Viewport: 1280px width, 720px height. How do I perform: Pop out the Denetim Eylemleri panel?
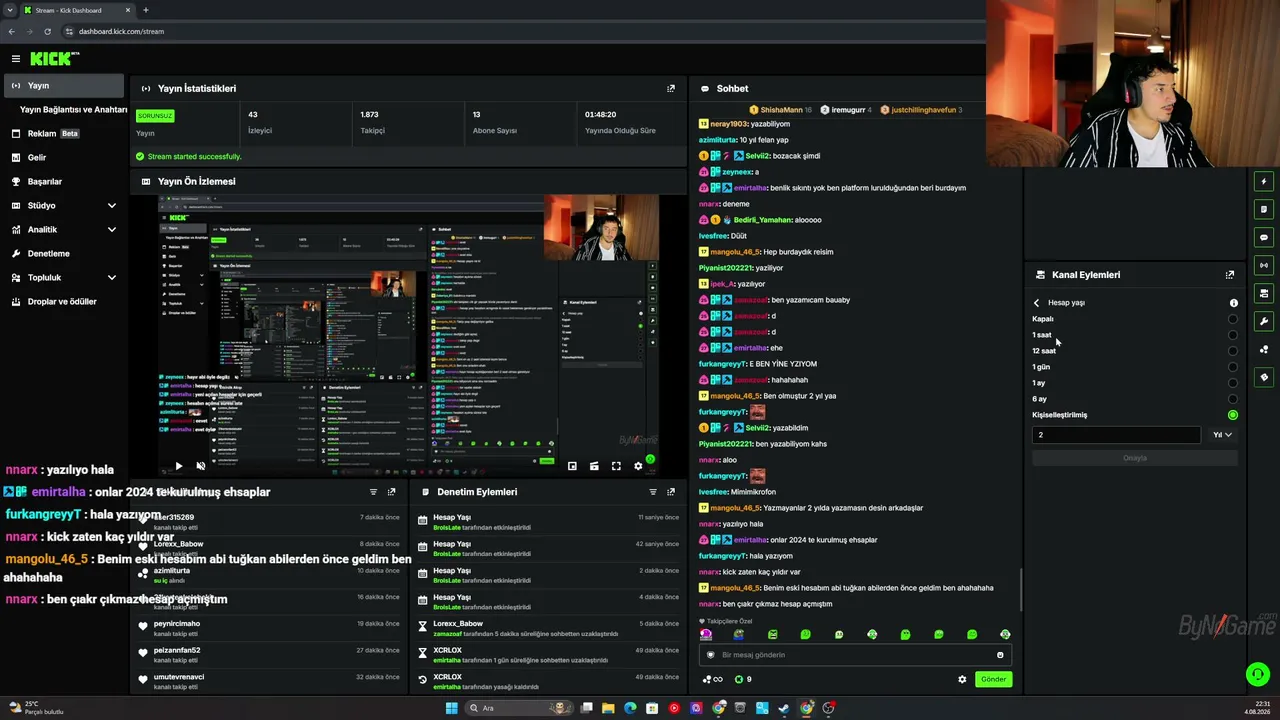point(671,492)
